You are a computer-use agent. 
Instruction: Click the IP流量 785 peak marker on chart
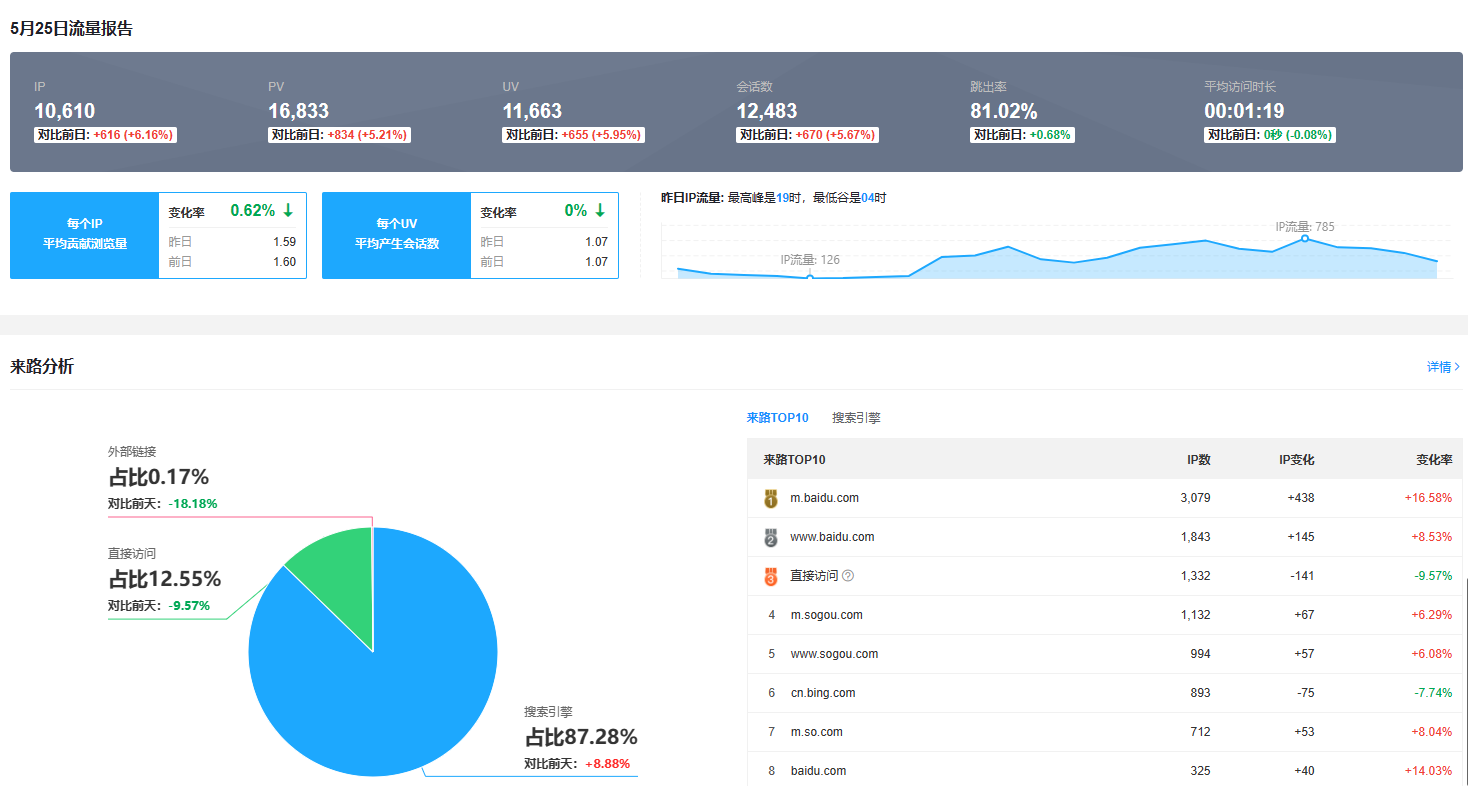1305,239
